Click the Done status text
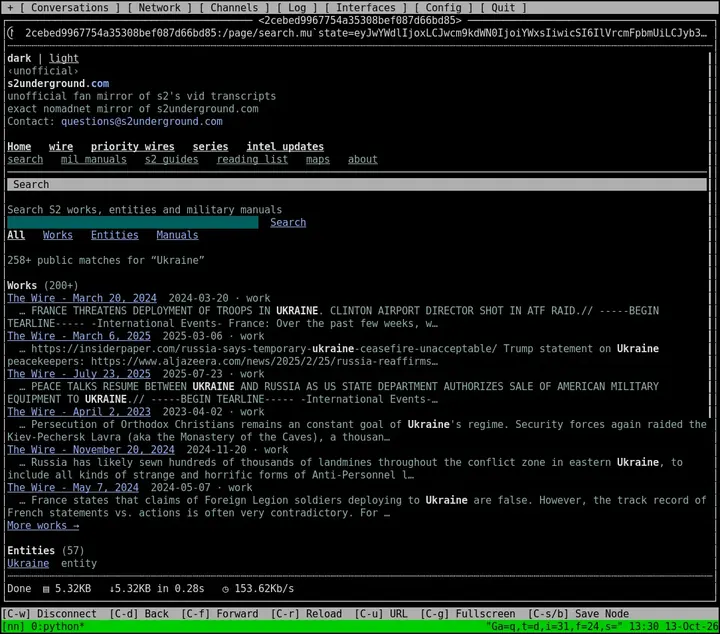The width and height of the screenshot is (720, 634). (19, 589)
